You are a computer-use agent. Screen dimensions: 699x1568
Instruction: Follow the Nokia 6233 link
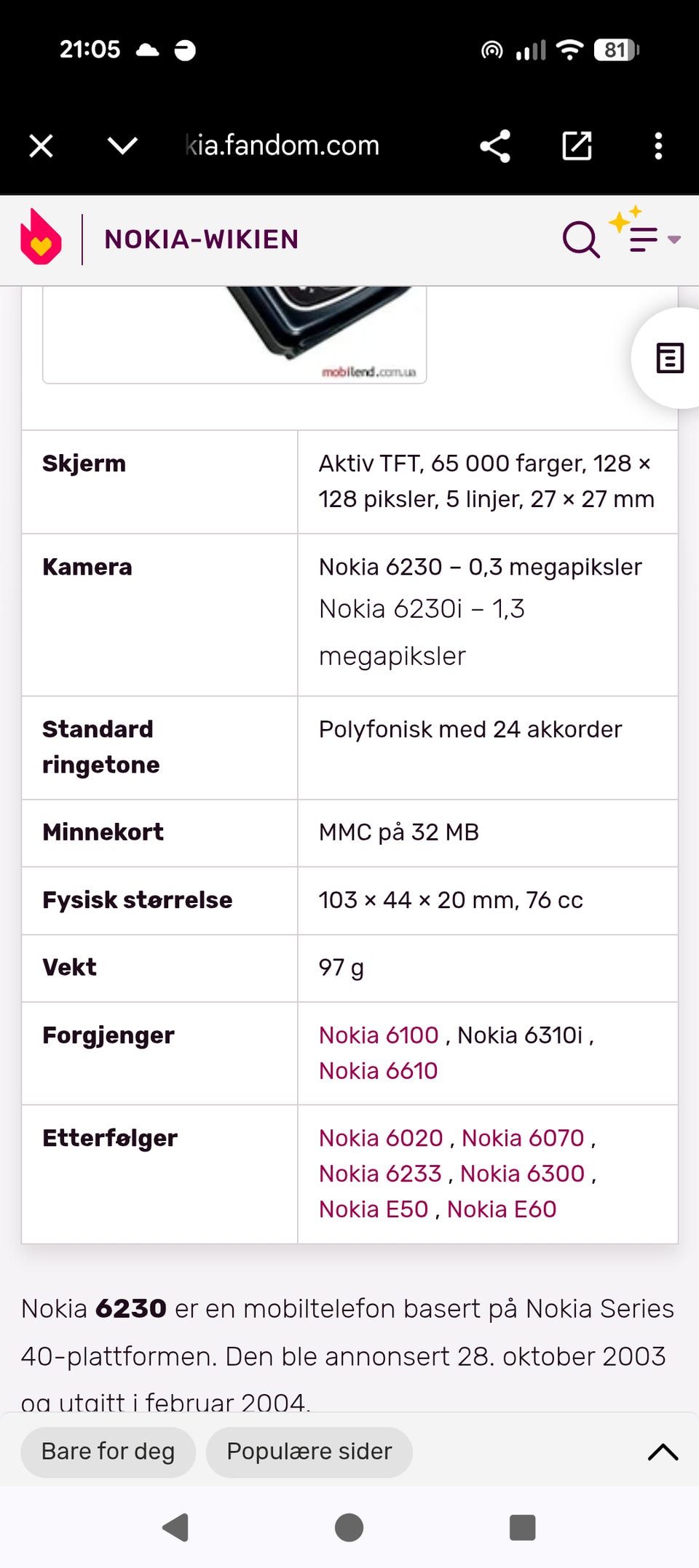(x=380, y=1173)
